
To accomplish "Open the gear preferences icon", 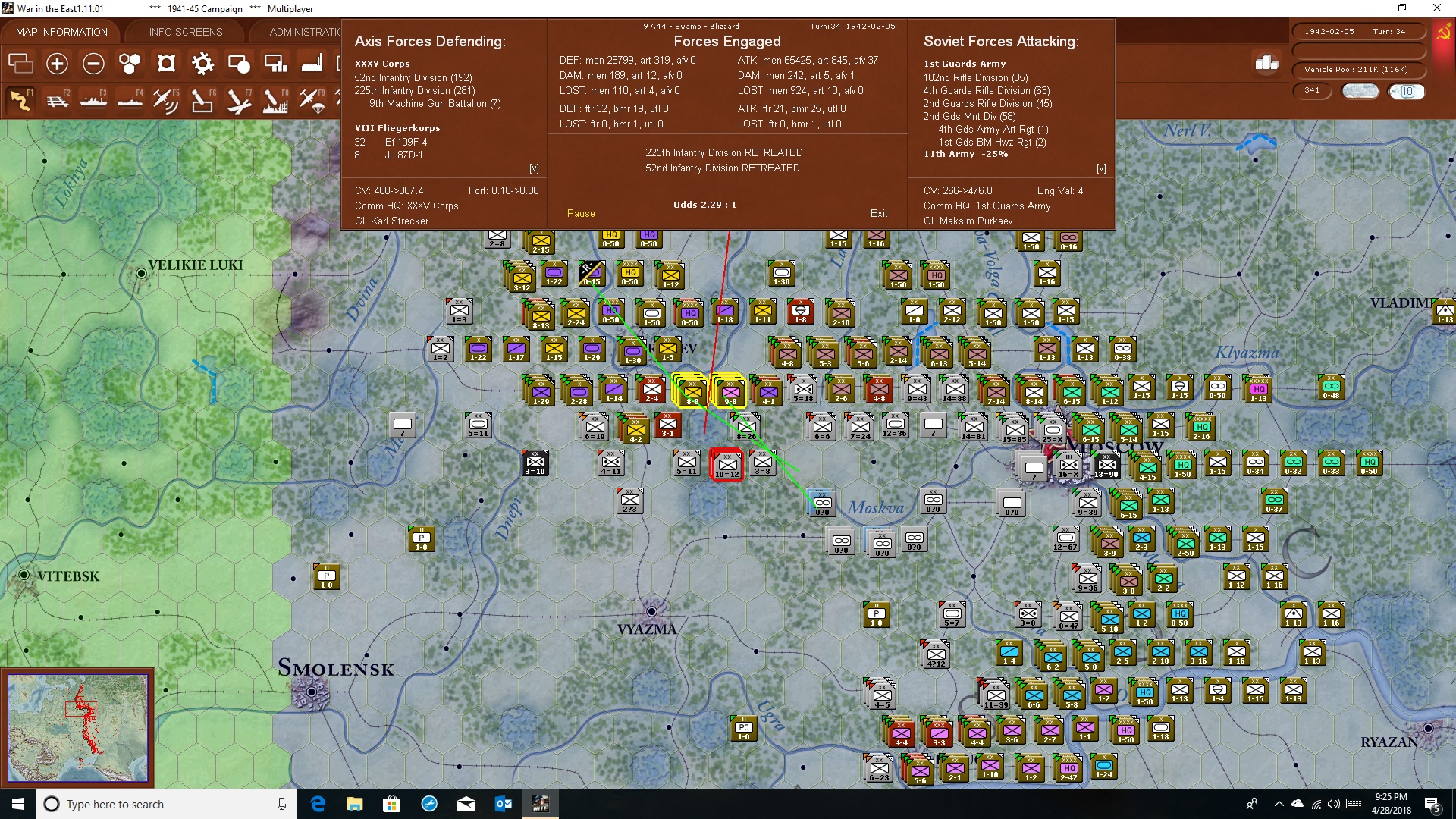I will click(x=202, y=64).
